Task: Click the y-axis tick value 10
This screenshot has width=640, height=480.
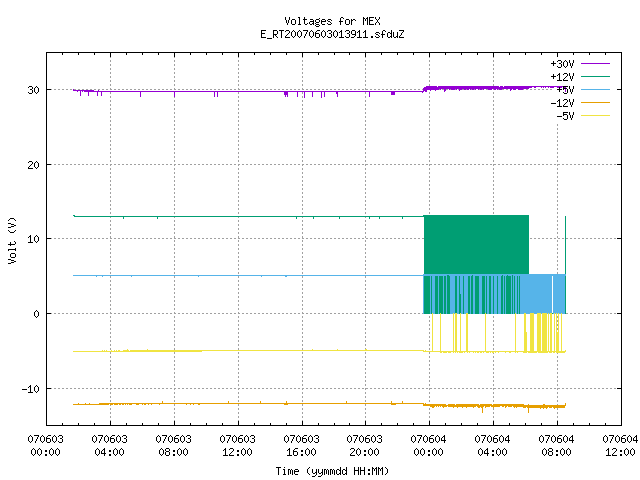Action: tap(33, 239)
